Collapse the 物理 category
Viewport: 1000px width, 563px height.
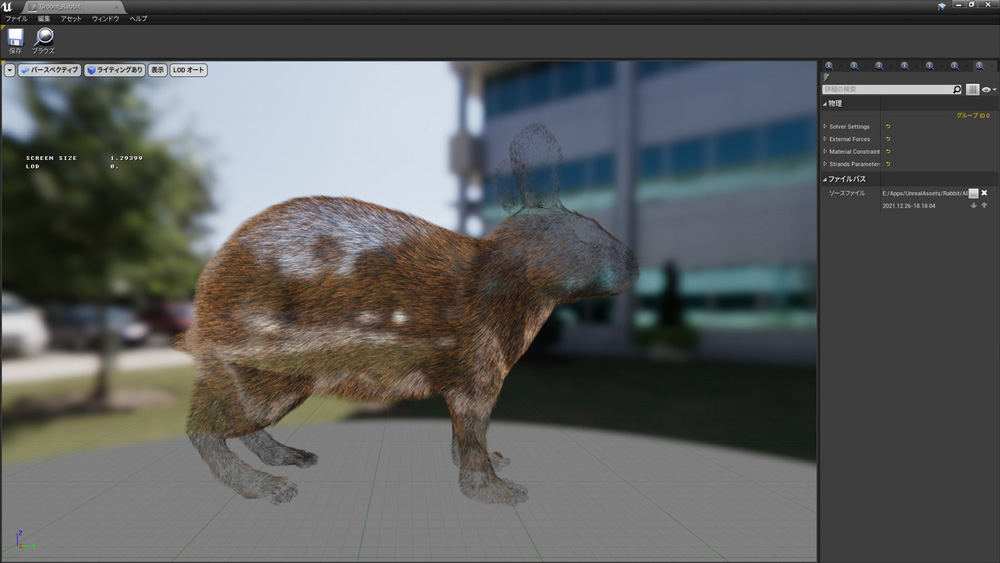click(825, 103)
